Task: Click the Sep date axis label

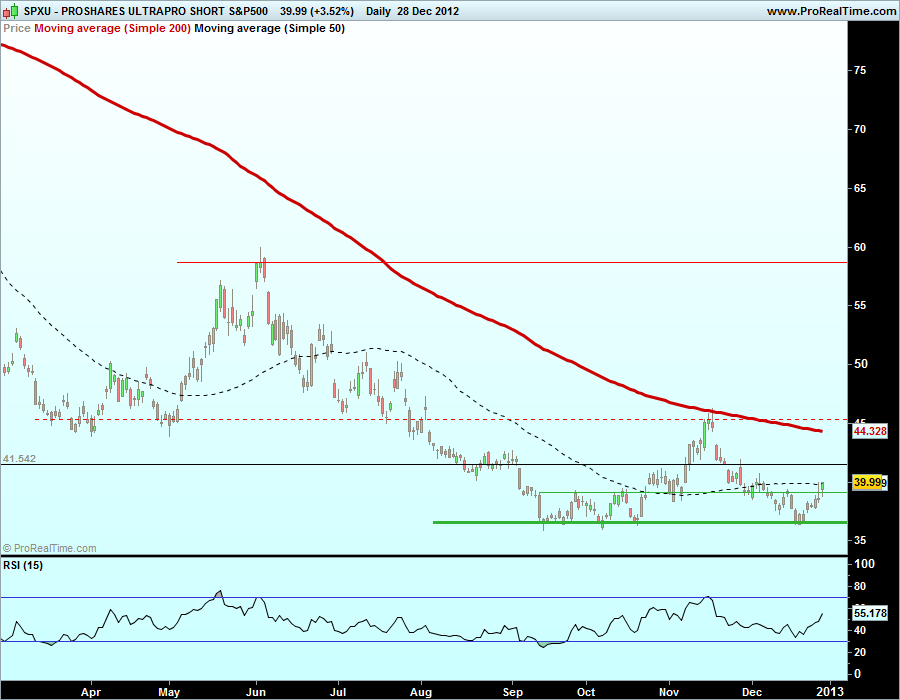Action: (x=513, y=692)
